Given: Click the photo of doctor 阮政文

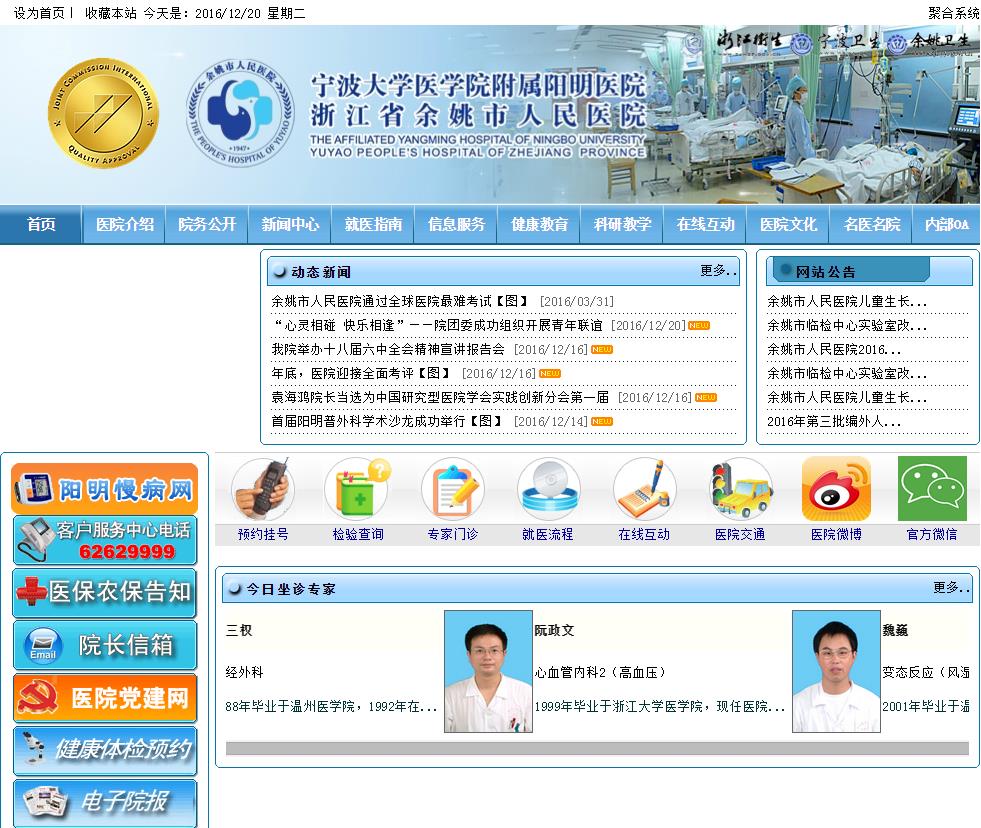Looking at the screenshot, I should click(x=488, y=672).
